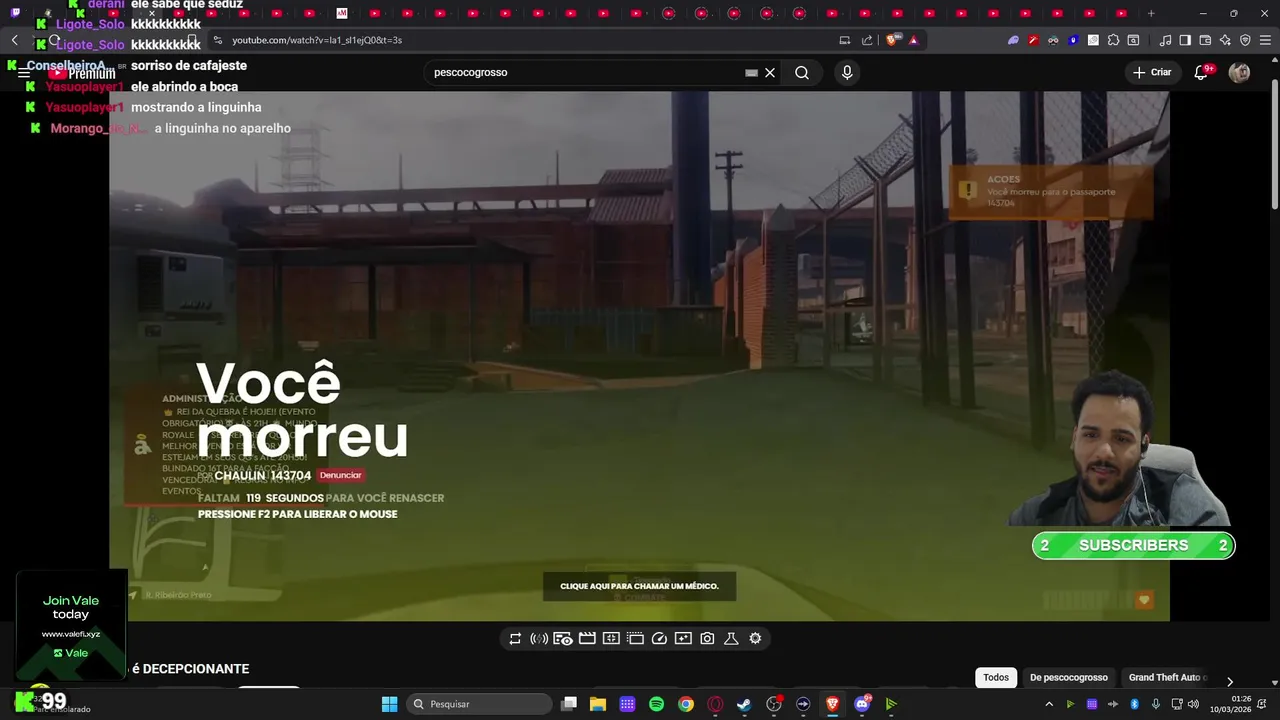Open File Explorer from the taskbar
This screenshot has height=720, width=1280.
click(x=598, y=704)
